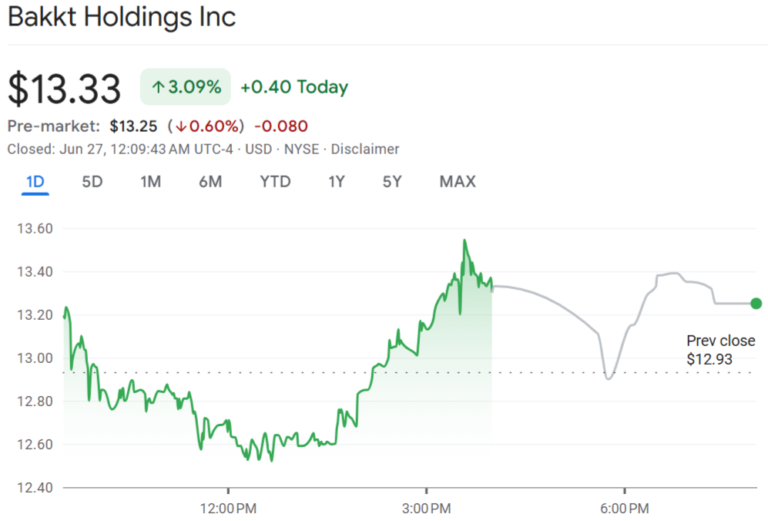Click the chart peak near 13.55
This screenshot has width=768, height=521.
[464, 240]
